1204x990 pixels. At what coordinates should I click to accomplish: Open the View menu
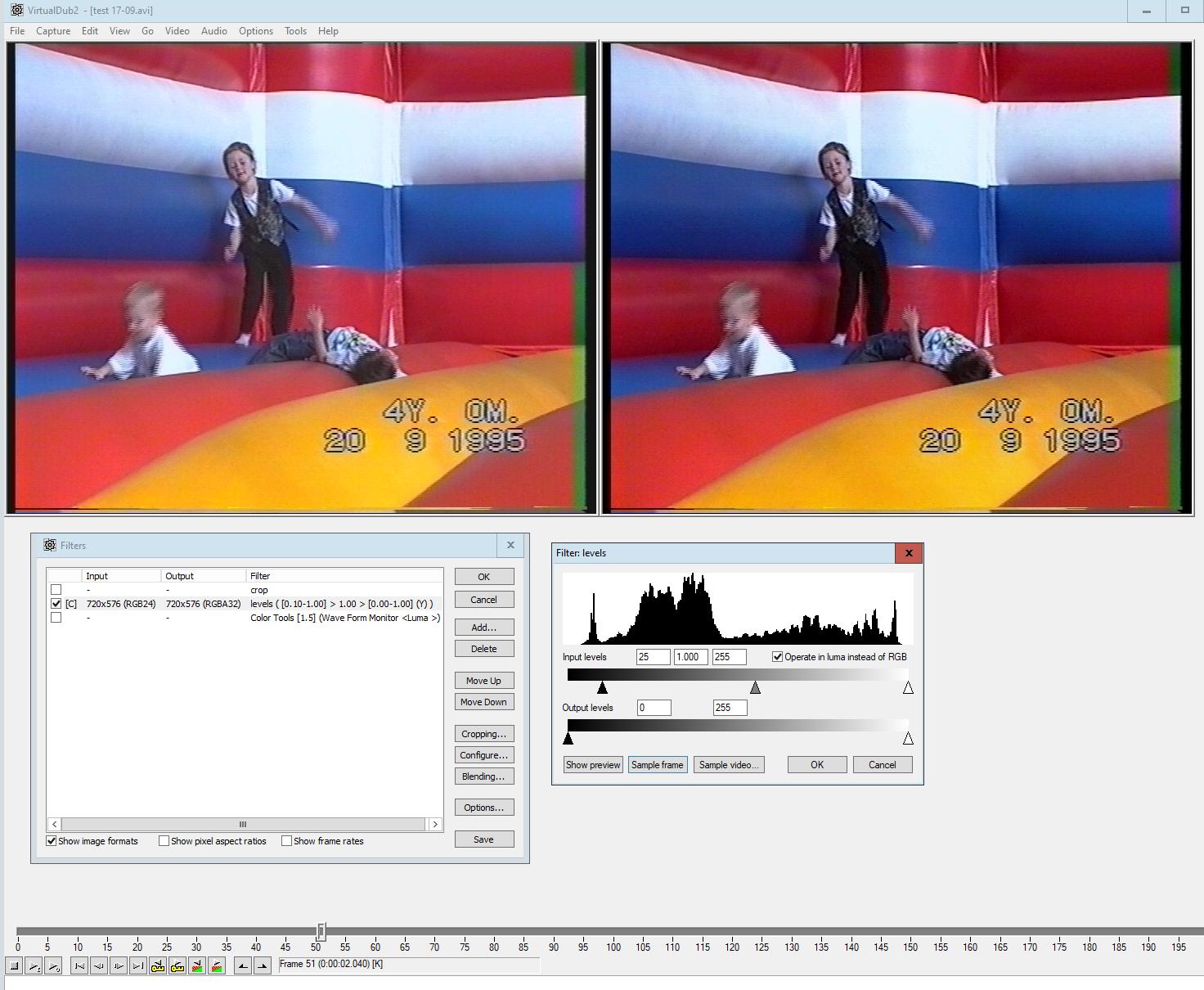pyautogui.click(x=120, y=31)
